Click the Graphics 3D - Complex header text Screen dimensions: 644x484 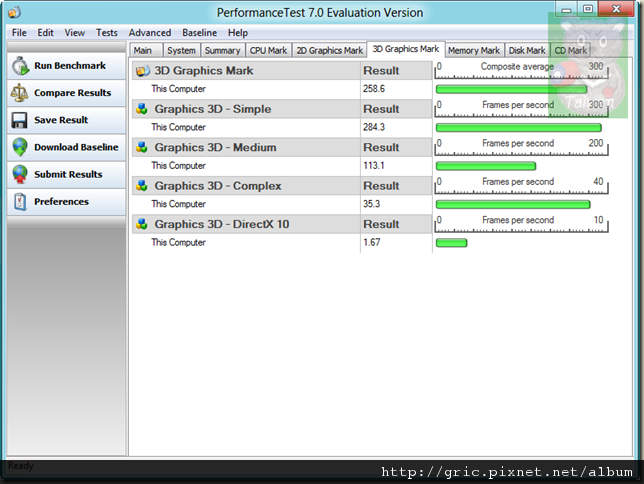[x=218, y=186]
